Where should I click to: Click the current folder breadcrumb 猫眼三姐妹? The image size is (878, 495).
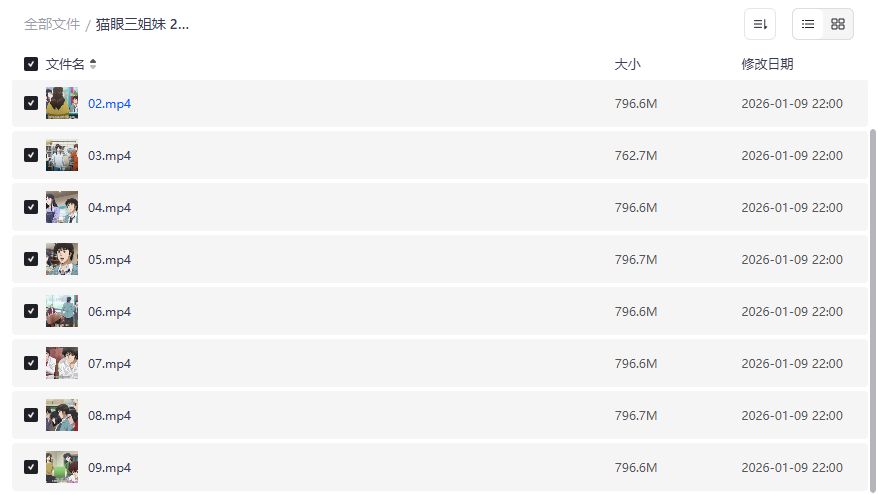click(x=143, y=24)
